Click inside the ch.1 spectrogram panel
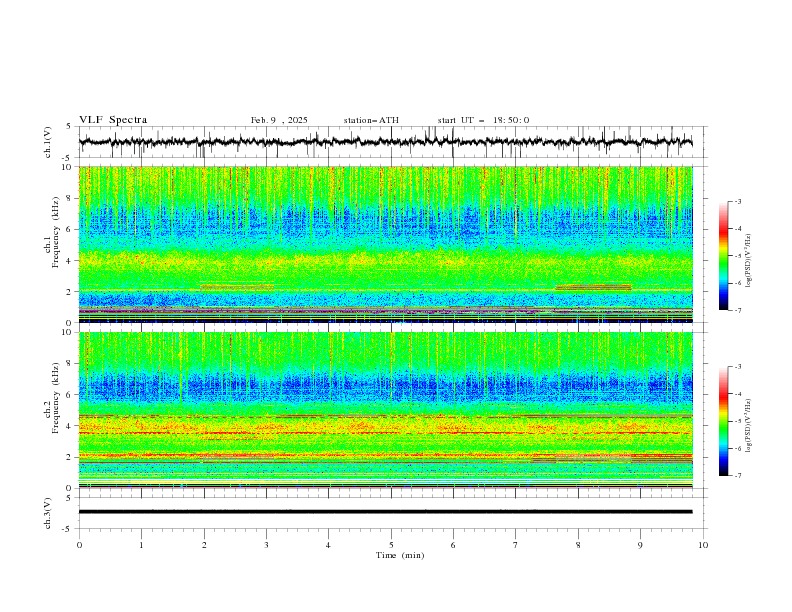Image resolution: width=792 pixels, height=612 pixels. coord(385,244)
